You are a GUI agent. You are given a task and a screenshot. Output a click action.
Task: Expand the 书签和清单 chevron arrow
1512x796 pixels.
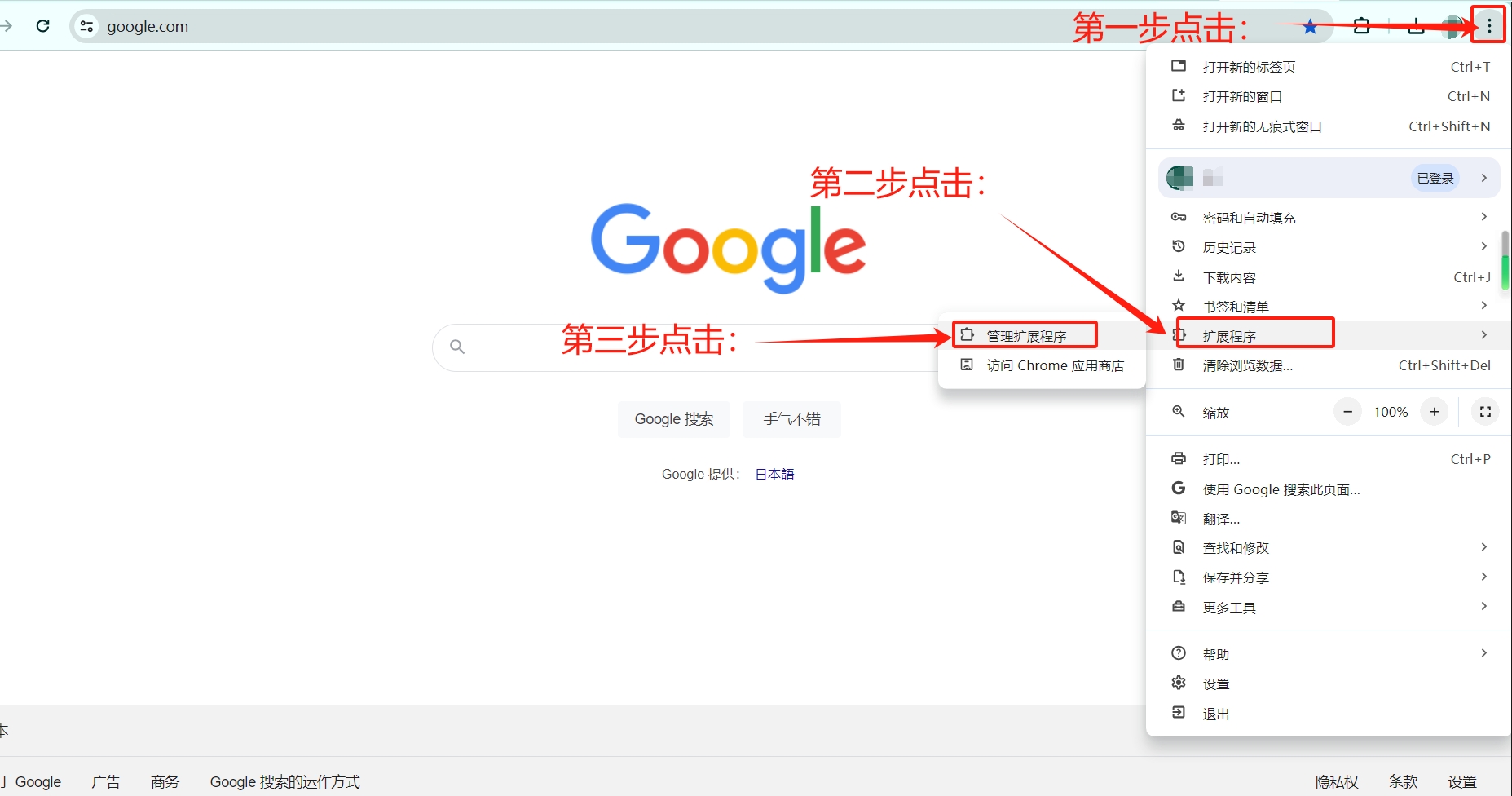click(1484, 306)
